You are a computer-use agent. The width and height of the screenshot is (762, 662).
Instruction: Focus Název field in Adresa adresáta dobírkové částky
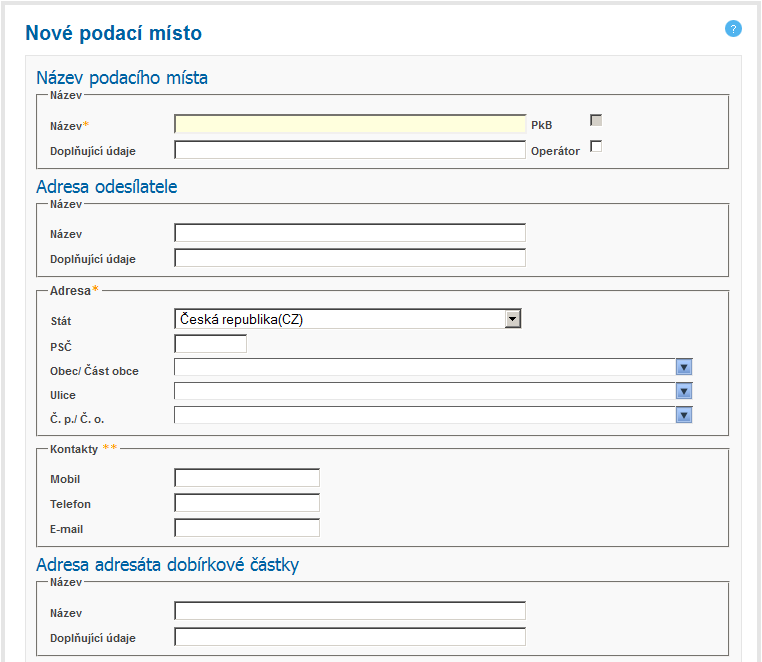(350, 611)
